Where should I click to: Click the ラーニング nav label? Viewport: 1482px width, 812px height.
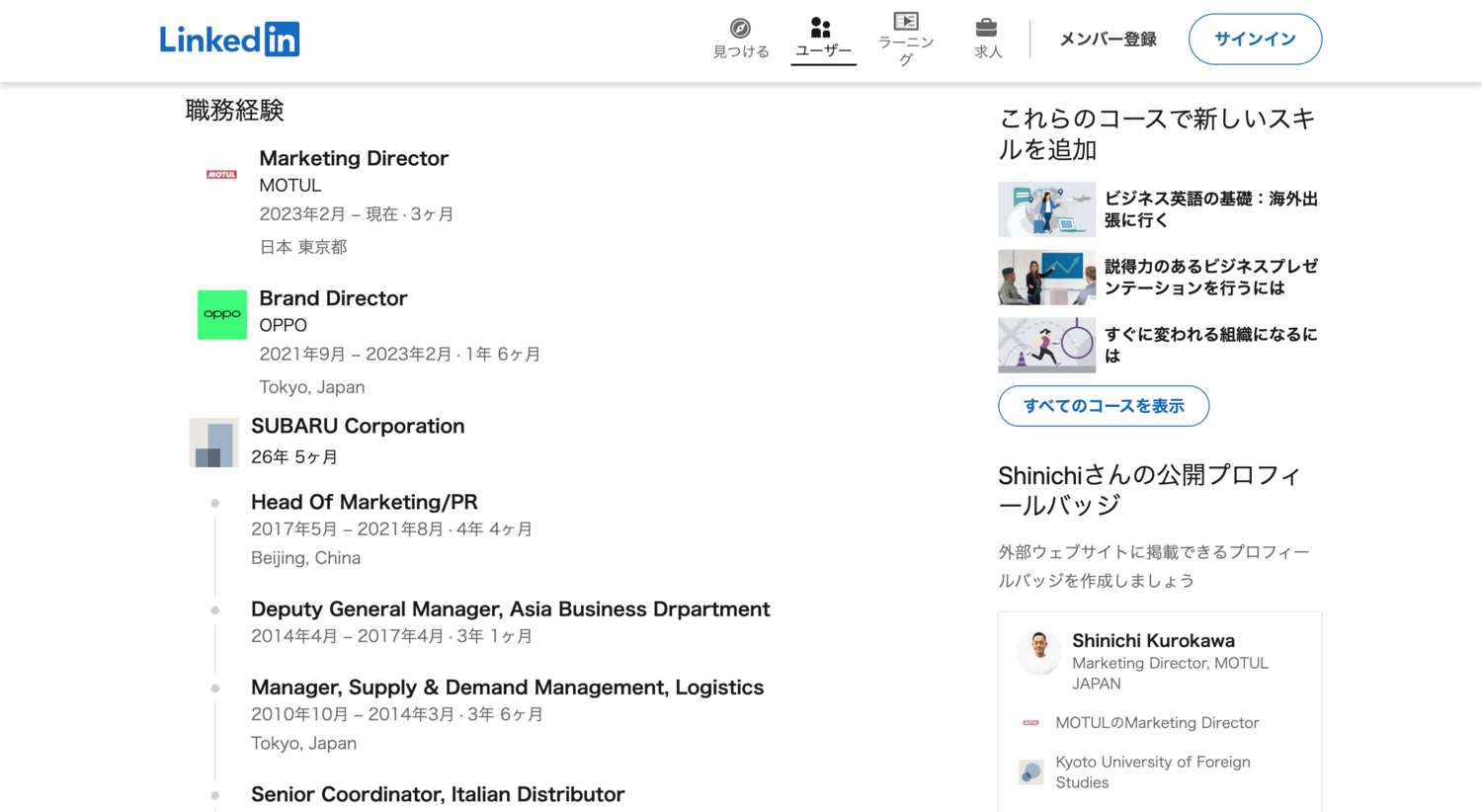(x=906, y=50)
